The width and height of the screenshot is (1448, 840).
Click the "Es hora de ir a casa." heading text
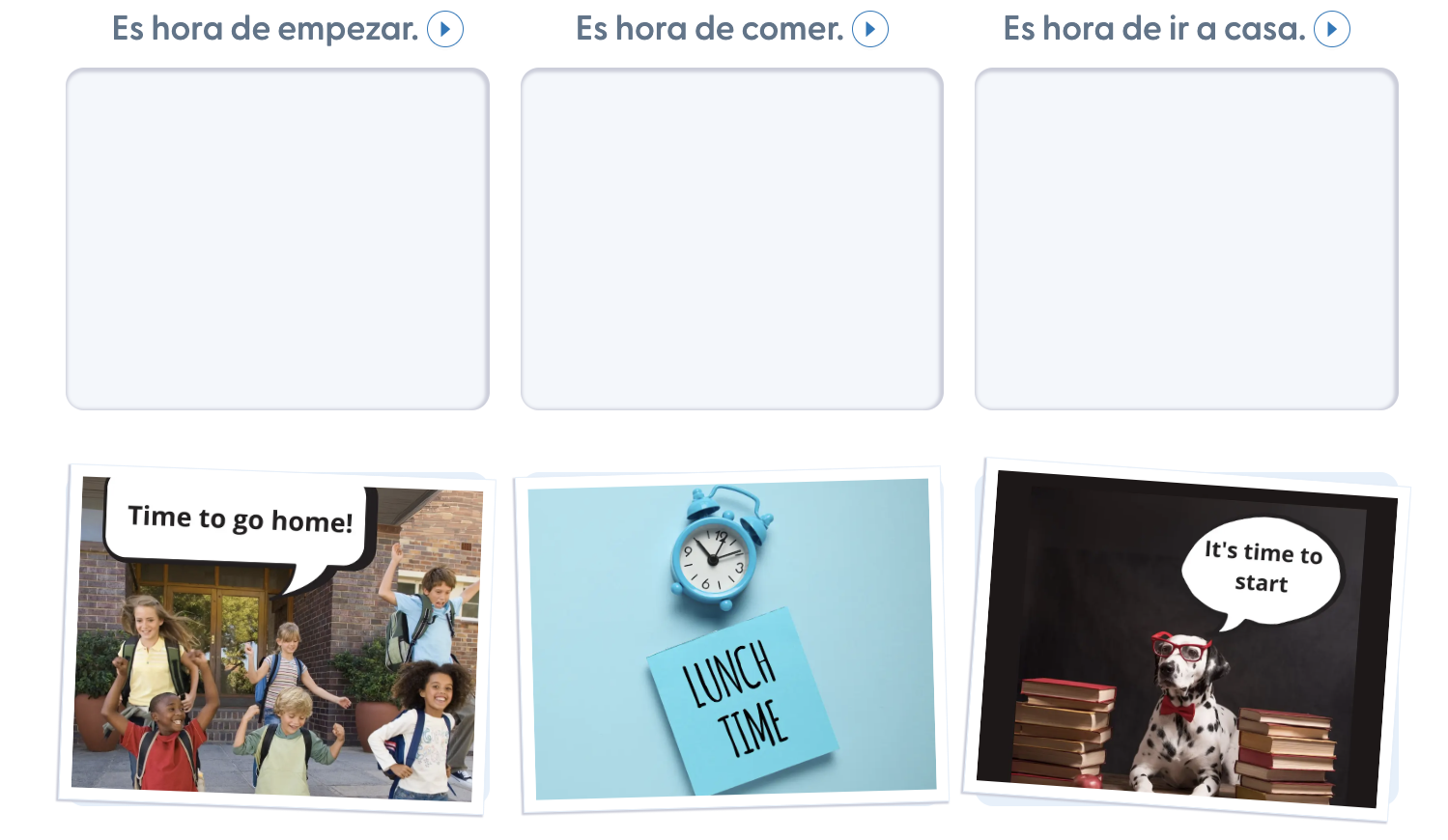(1154, 29)
